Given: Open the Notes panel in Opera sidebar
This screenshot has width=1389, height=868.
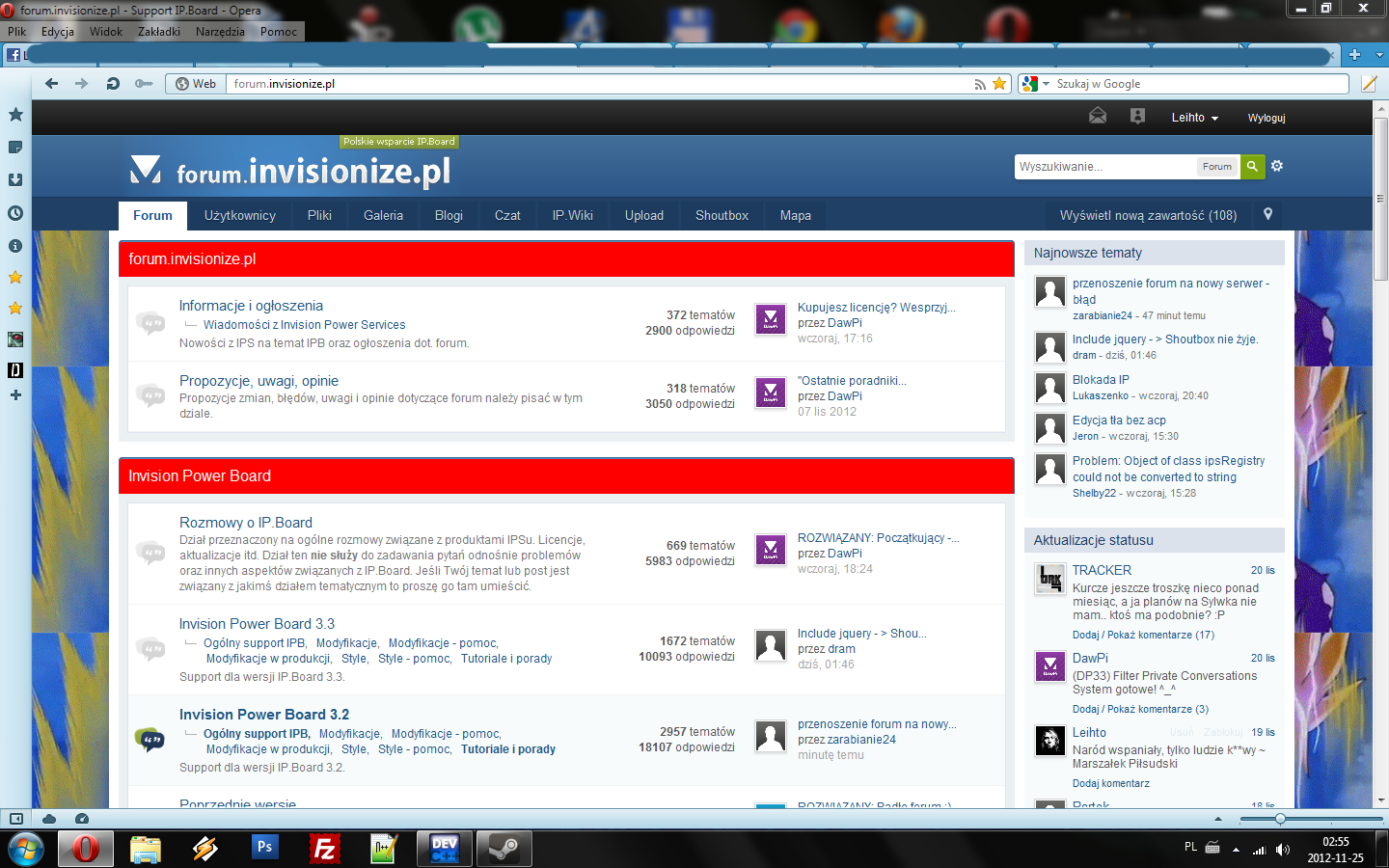Looking at the screenshot, I should tap(15, 148).
